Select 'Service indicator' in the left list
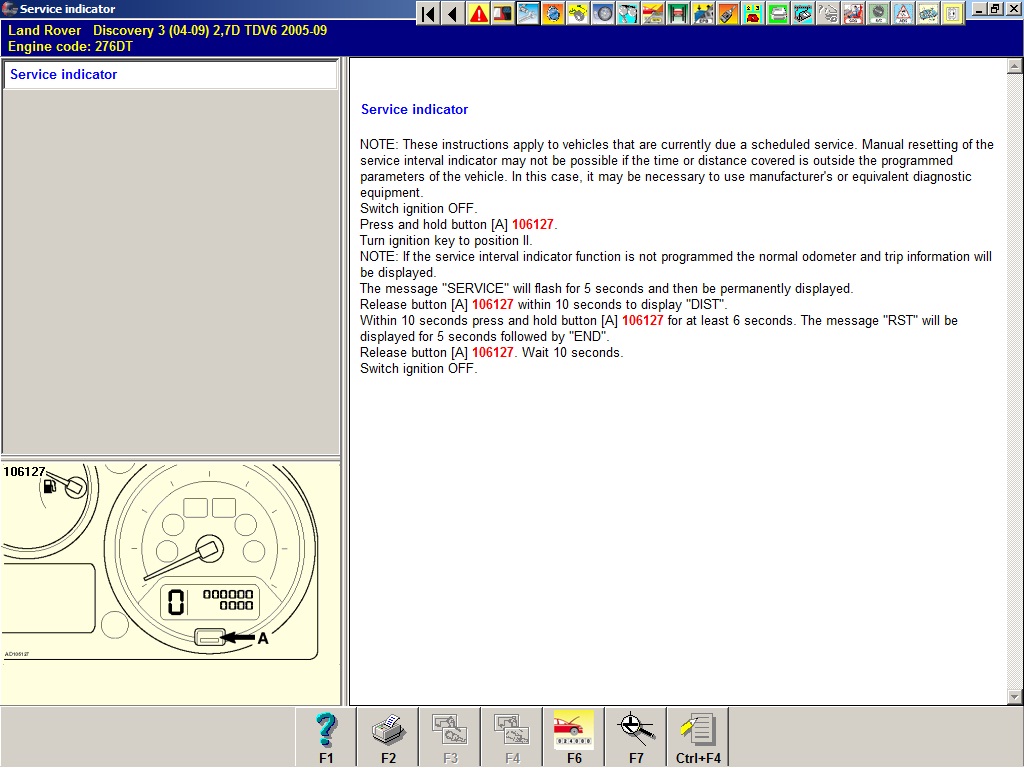Image resolution: width=1024 pixels, height=768 pixels. 64,75
